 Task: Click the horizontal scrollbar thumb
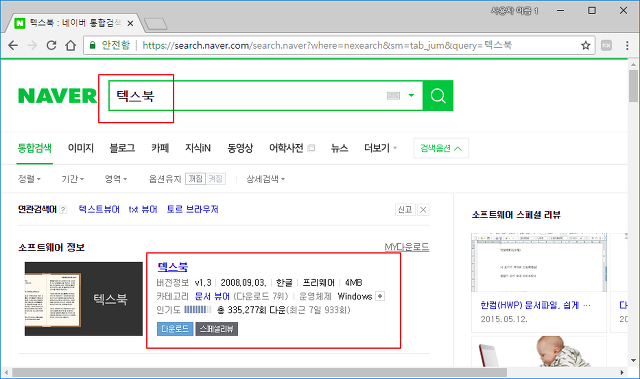click(259, 372)
